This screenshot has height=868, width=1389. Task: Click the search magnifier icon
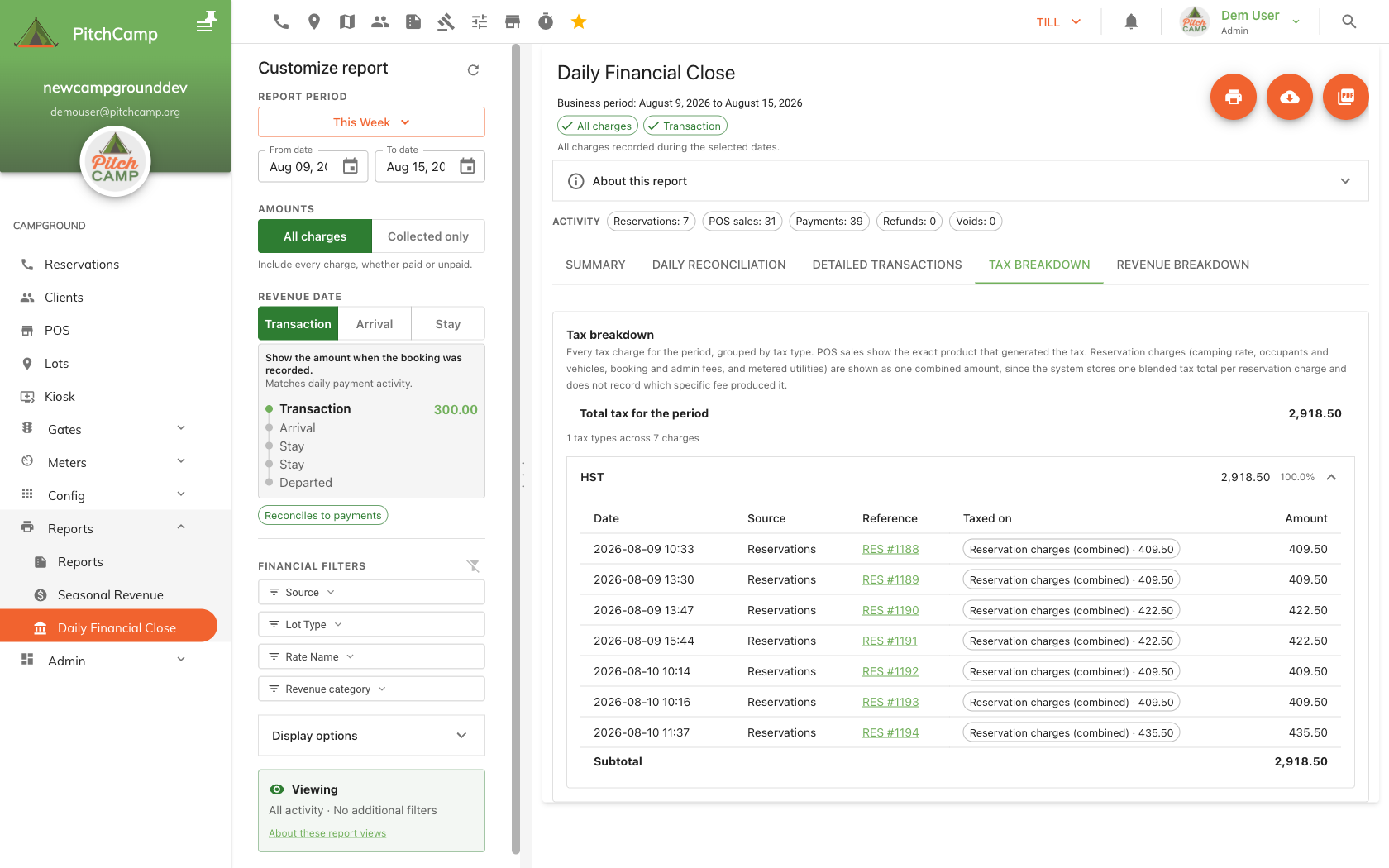coord(1349,22)
